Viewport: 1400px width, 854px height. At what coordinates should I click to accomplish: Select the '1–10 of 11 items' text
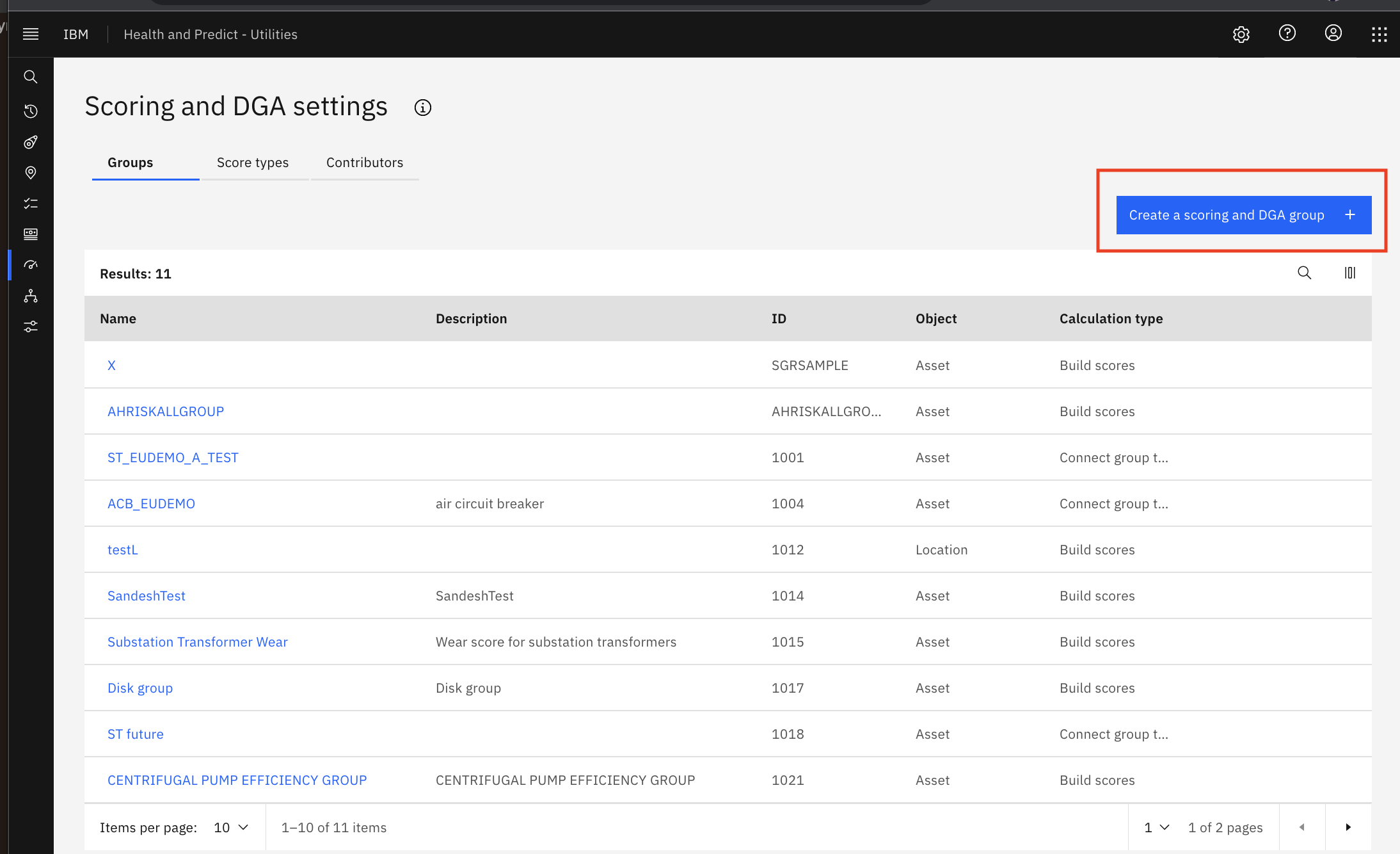(x=334, y=828)
